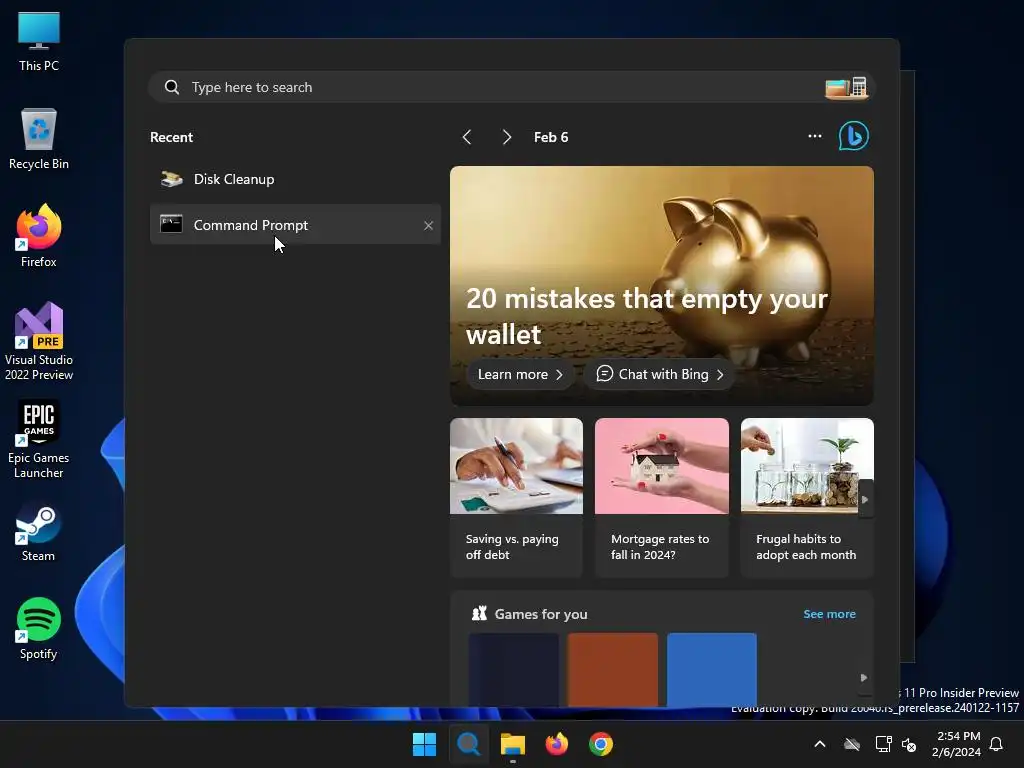
Task: Open the orange-brown game thumbnail
Action: pyautogui.click(x=613, y=669)
